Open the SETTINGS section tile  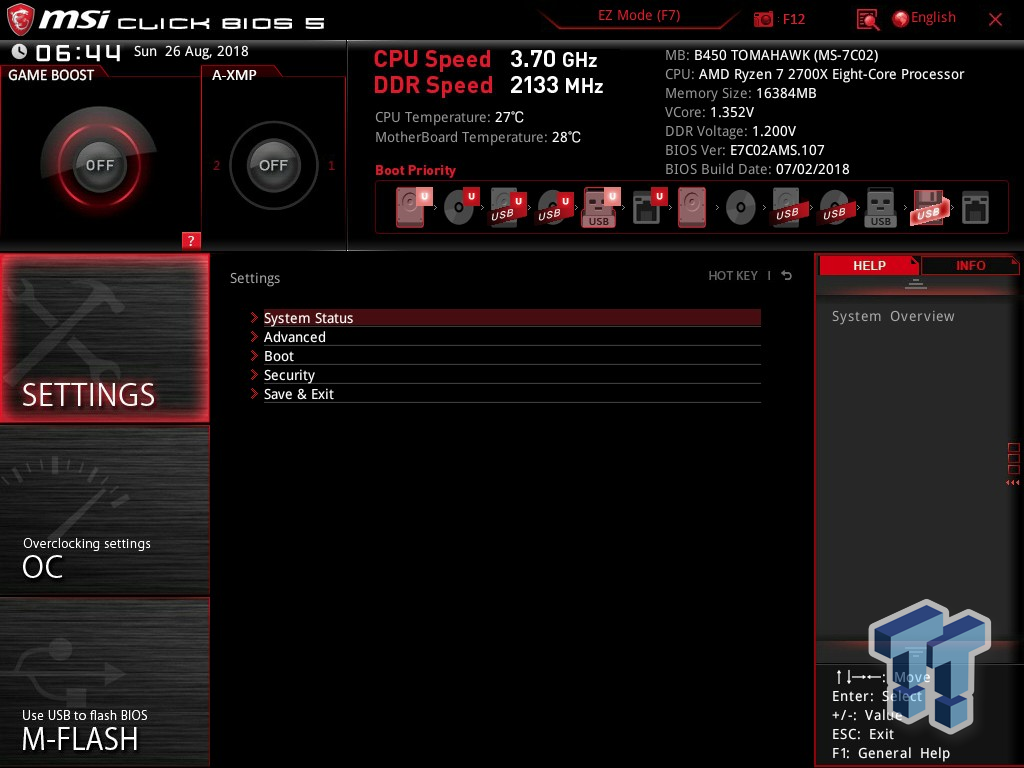click(x=104, y=338)
